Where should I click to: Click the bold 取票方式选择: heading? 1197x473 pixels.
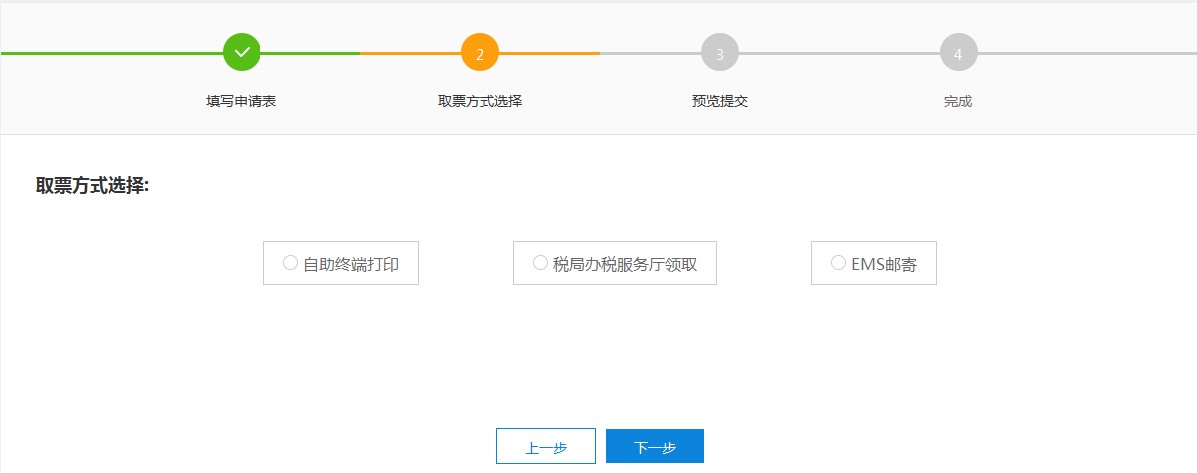tap(92, 187)
